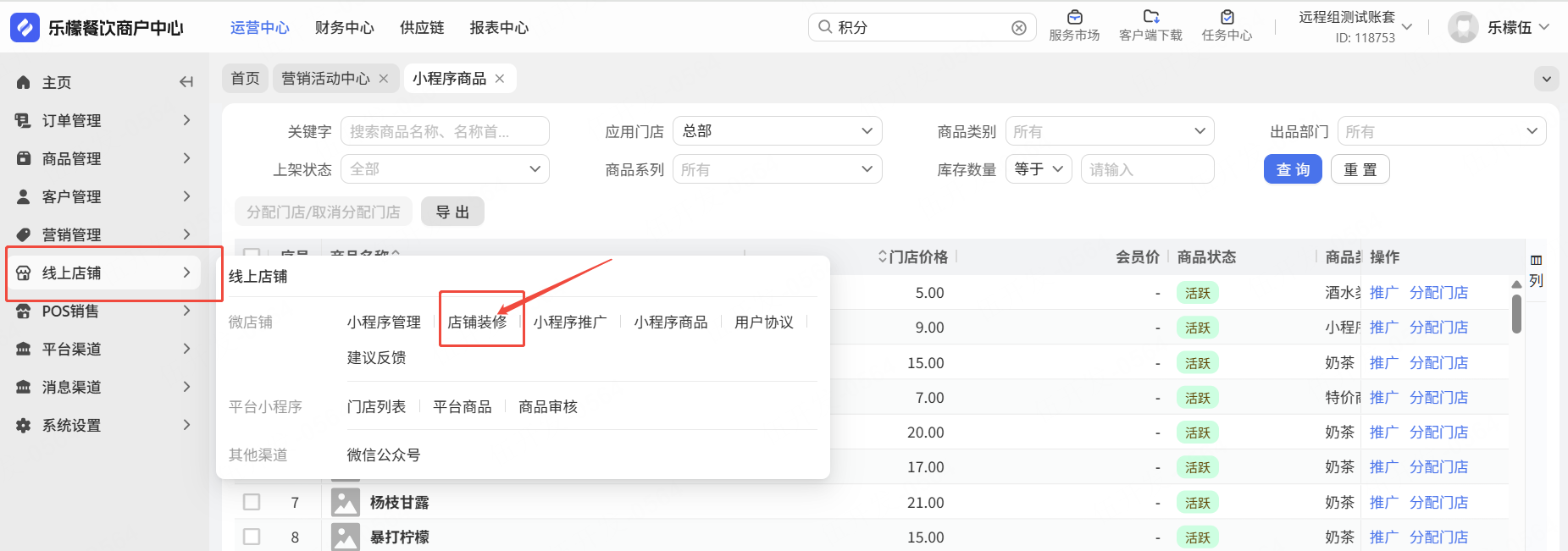Screen dimensions: 1568x551
Task: Open the 商品系列 dropdown
Action: coord(778,169)
